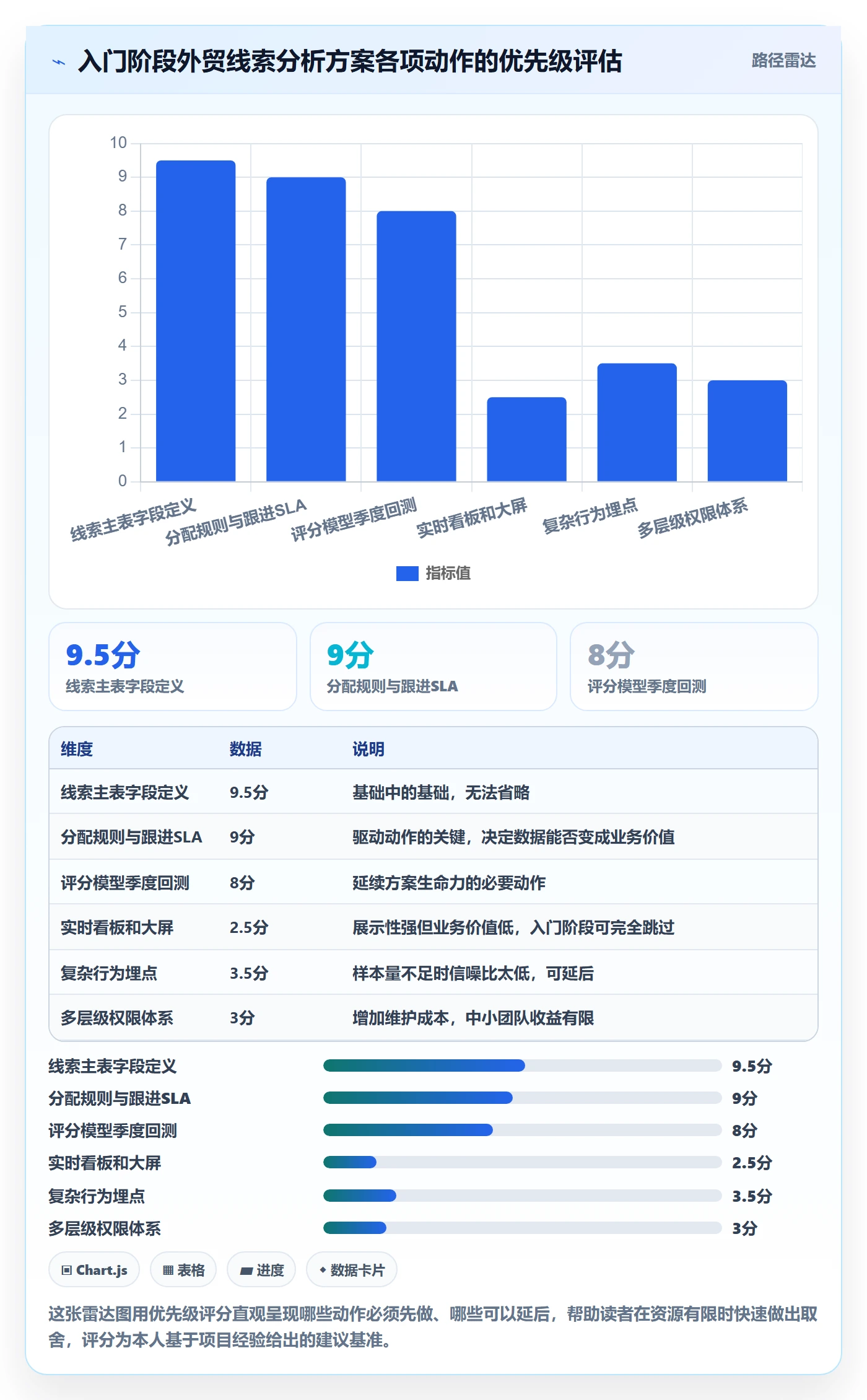Image resolution: width=867 pixels, height=1400 pixels.
Task: Click x-axis label 实时看板和大屏
Action: [471, 518]
